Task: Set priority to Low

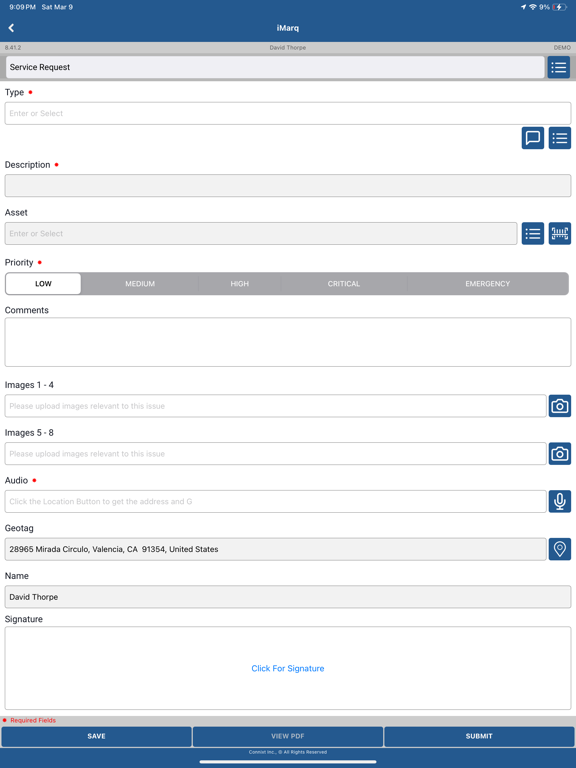Action: pos(43,284)
